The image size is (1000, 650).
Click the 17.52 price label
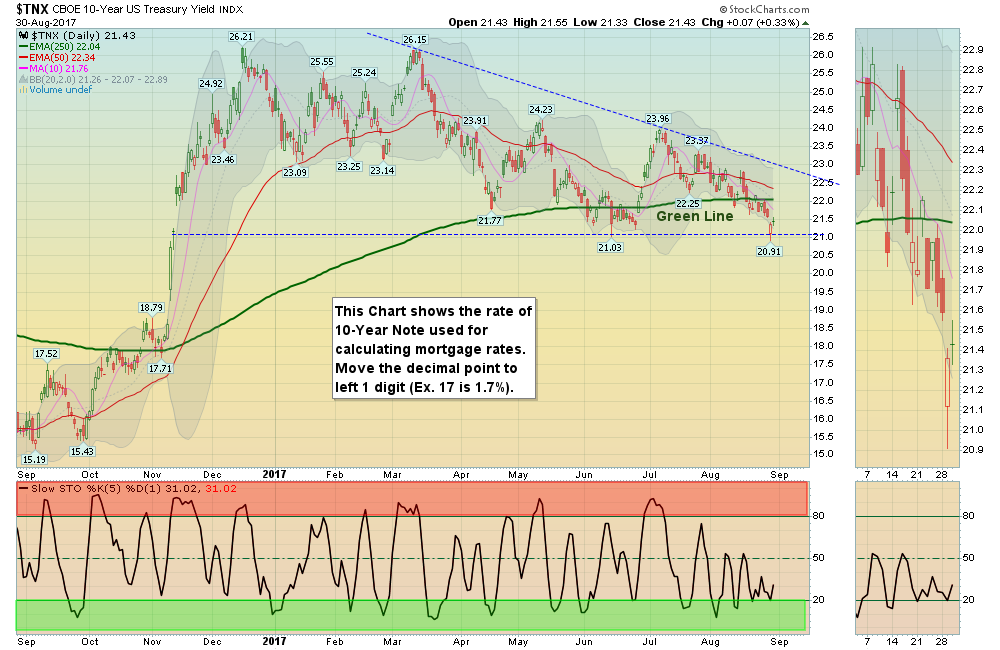click(x=47, y=353)
